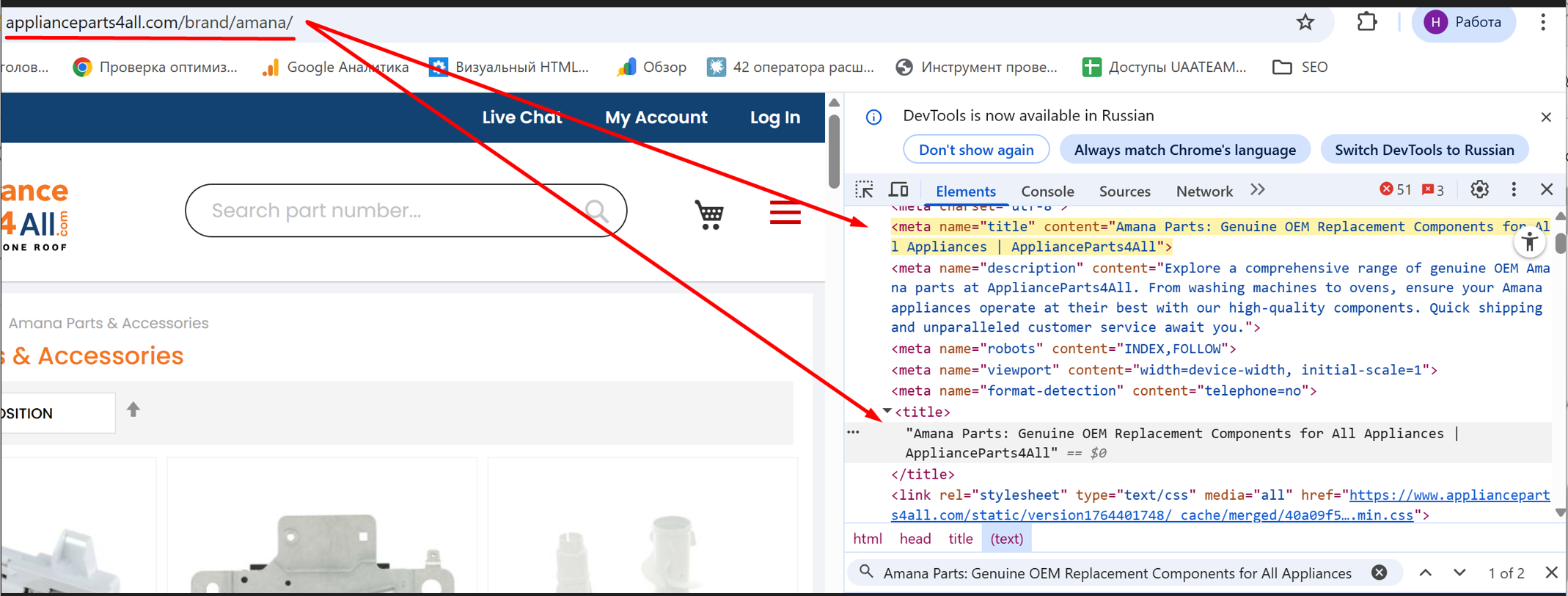The height and width of the screenshot is (596, 1568).
Task: Open the Проверка оптимиз... bookmark
Action: click(155, 68)
